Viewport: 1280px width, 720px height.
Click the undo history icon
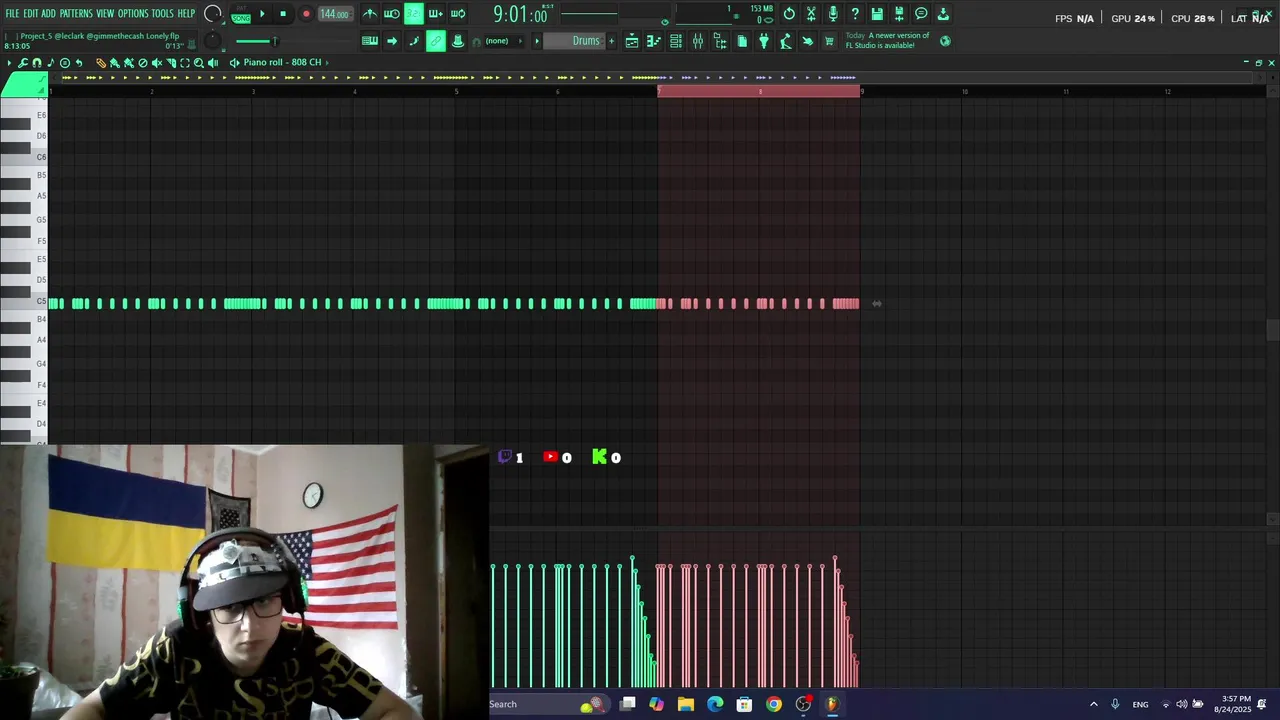(x=789, y=14)
